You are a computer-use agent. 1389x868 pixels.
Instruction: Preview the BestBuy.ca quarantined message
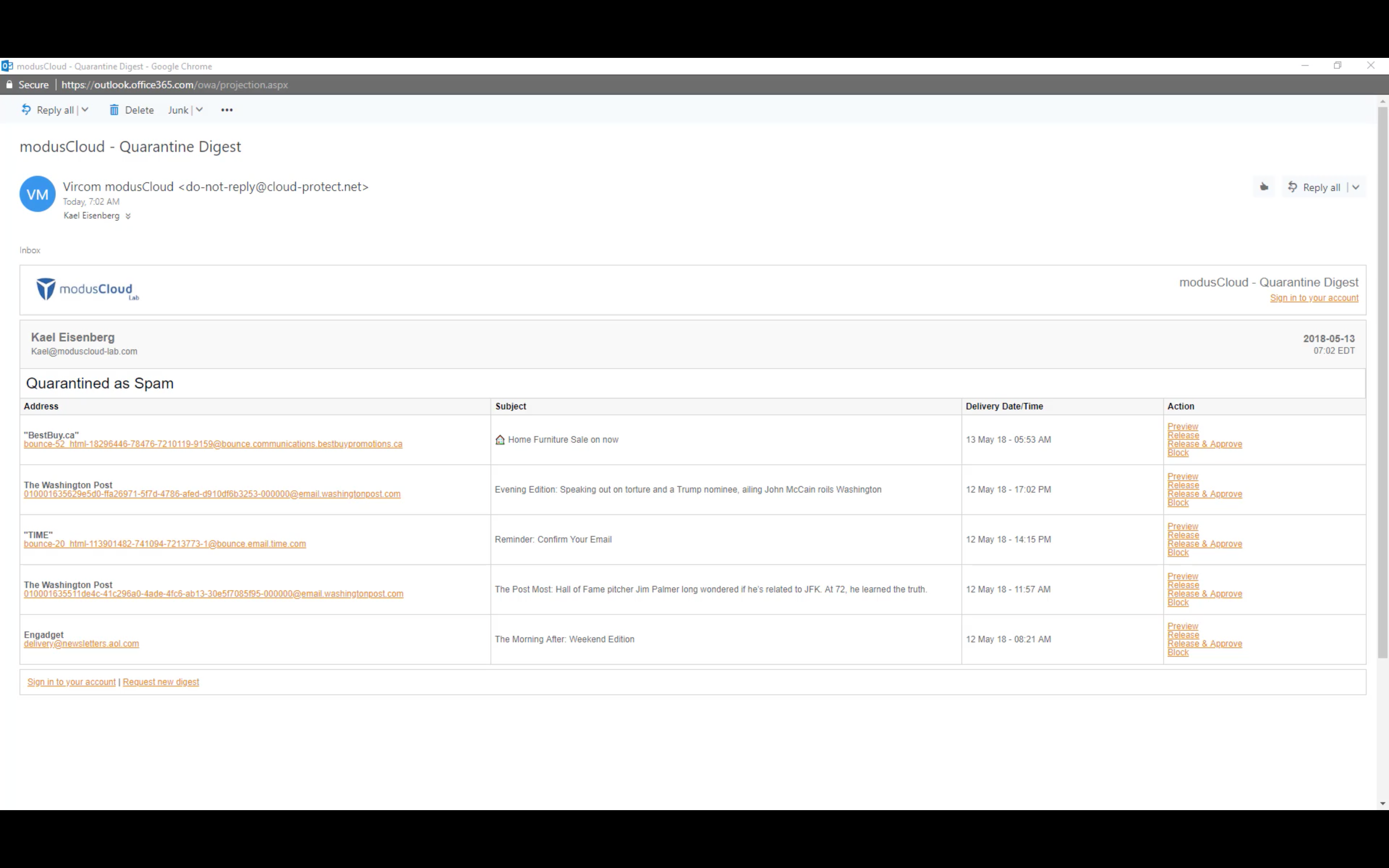tap(1183, 427)
